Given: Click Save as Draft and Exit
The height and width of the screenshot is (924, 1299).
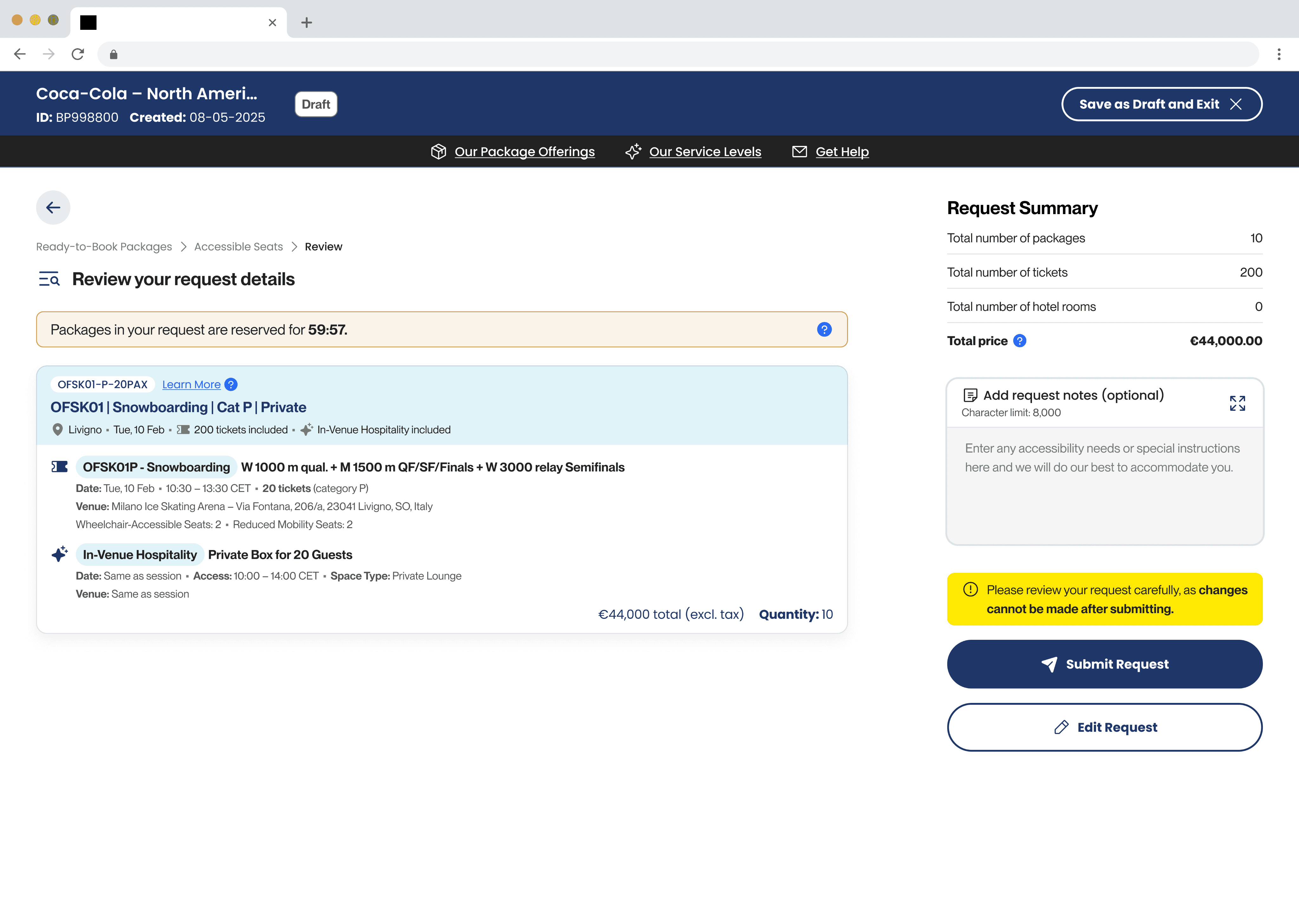Looking at the screenshot, I should [x=1161, y=104].
